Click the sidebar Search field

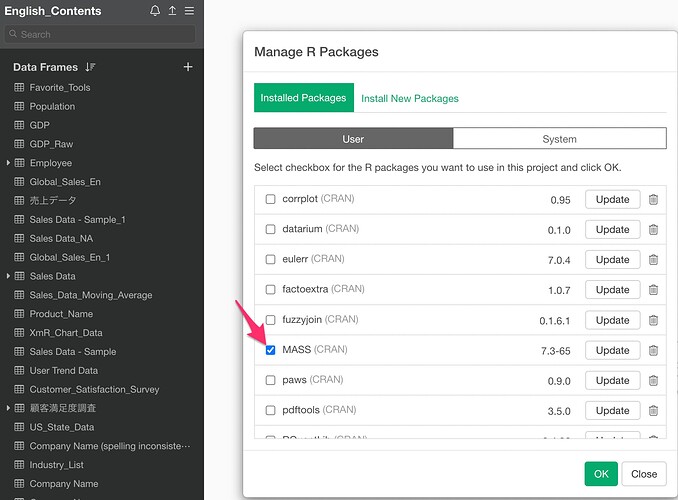(100, 34)
